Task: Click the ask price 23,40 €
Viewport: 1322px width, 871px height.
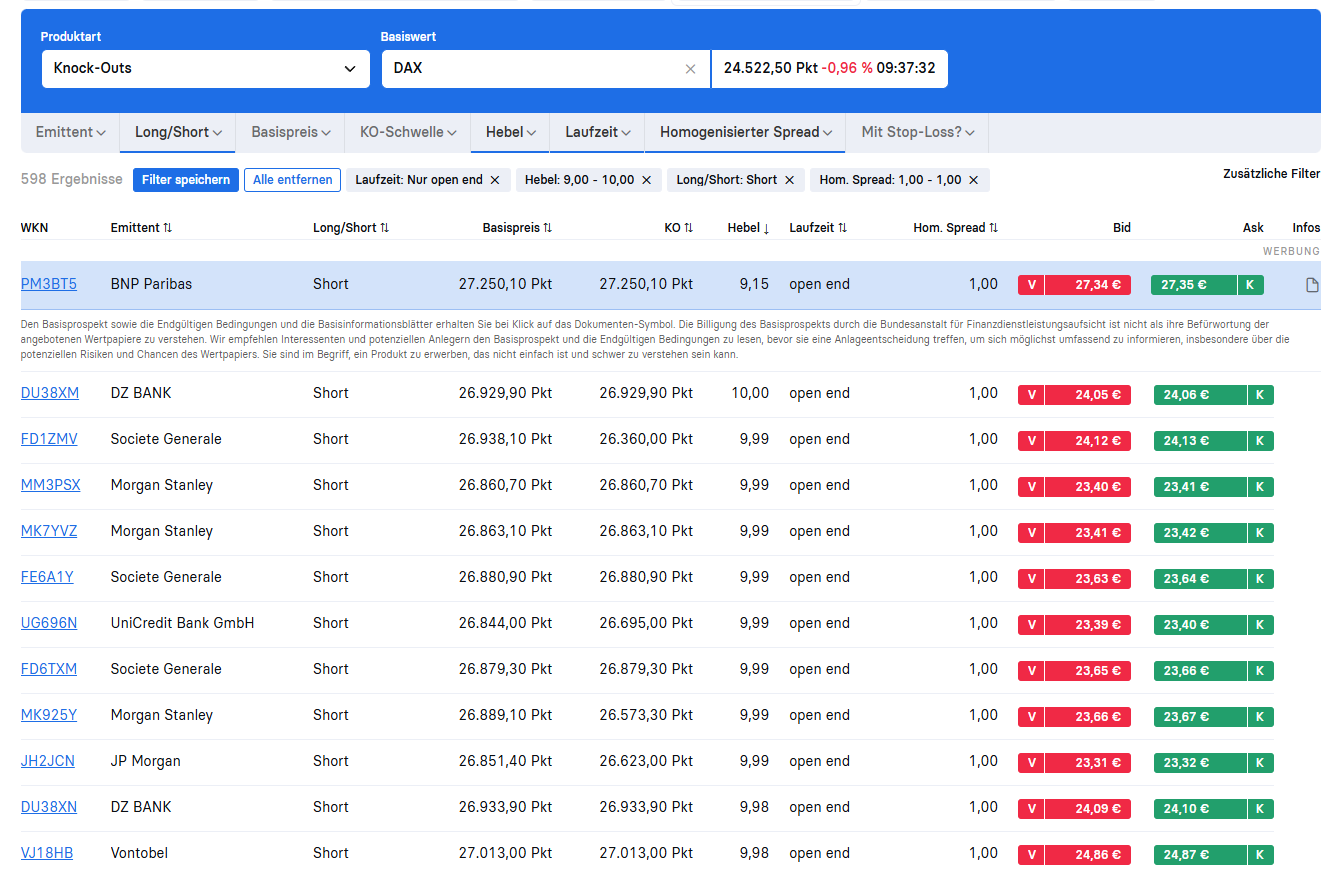Action: click(x=1200, y=624)
